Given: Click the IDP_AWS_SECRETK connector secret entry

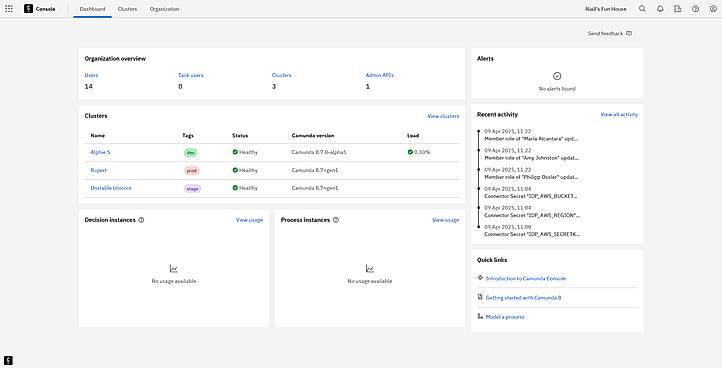Looking at the screenshot, I should (x=532, y=231).
